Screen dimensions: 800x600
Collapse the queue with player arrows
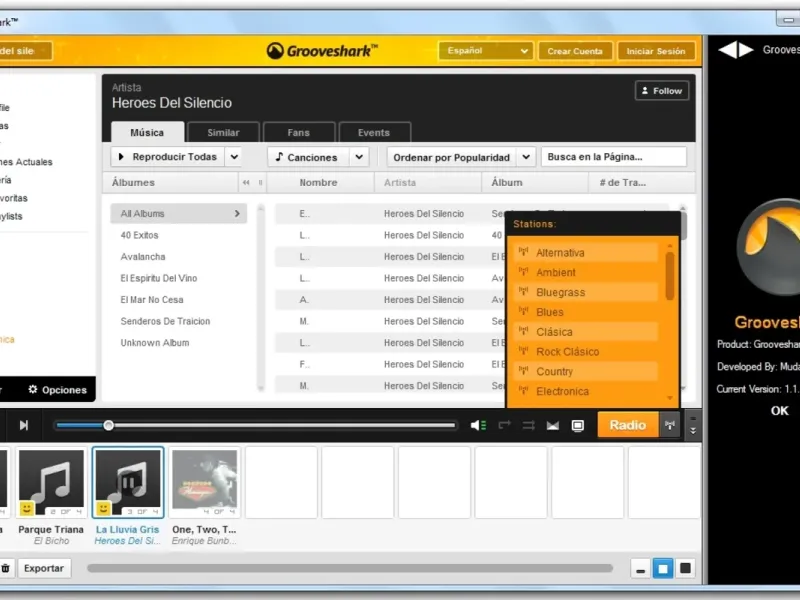coord(693,425)
